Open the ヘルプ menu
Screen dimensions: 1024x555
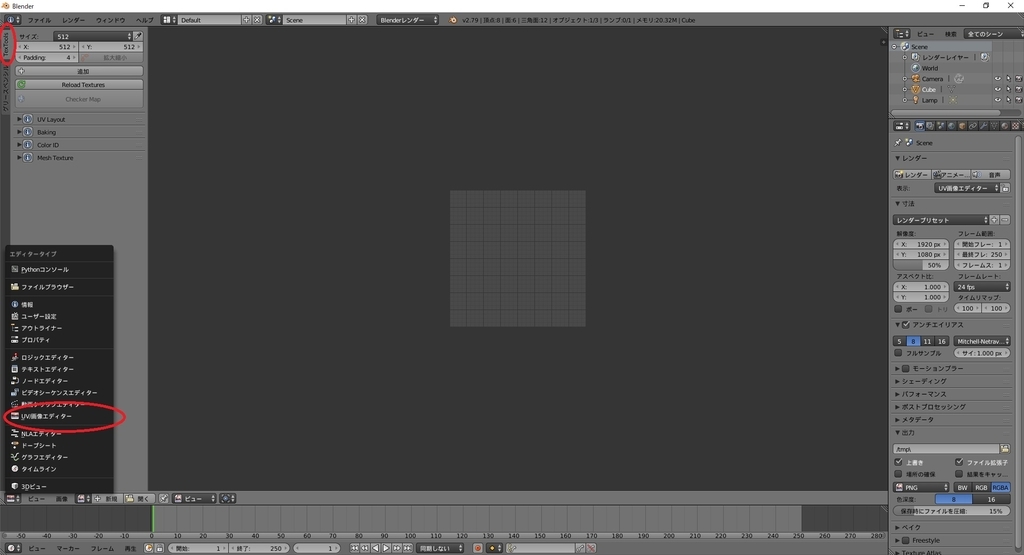pyautogui.click(x=144, y=20)
